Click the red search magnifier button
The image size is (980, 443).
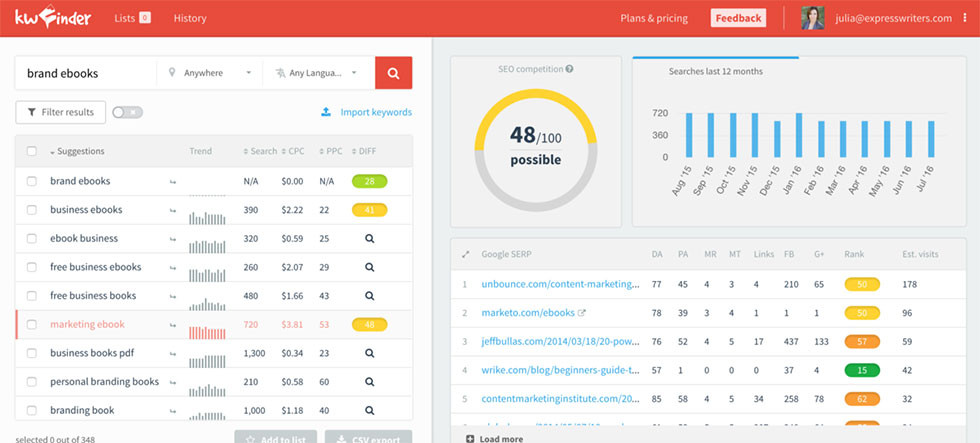pyautogui.click(x=393, y=73)
